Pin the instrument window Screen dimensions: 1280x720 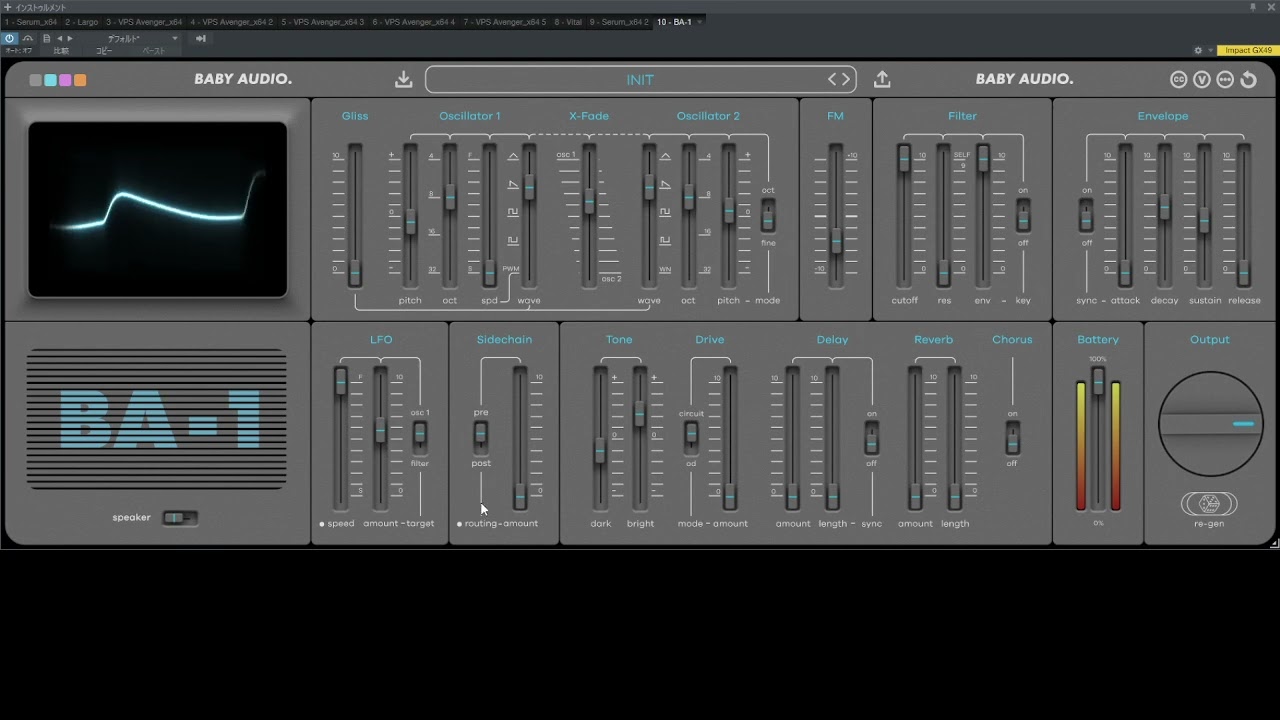(x=1252, y=7)
